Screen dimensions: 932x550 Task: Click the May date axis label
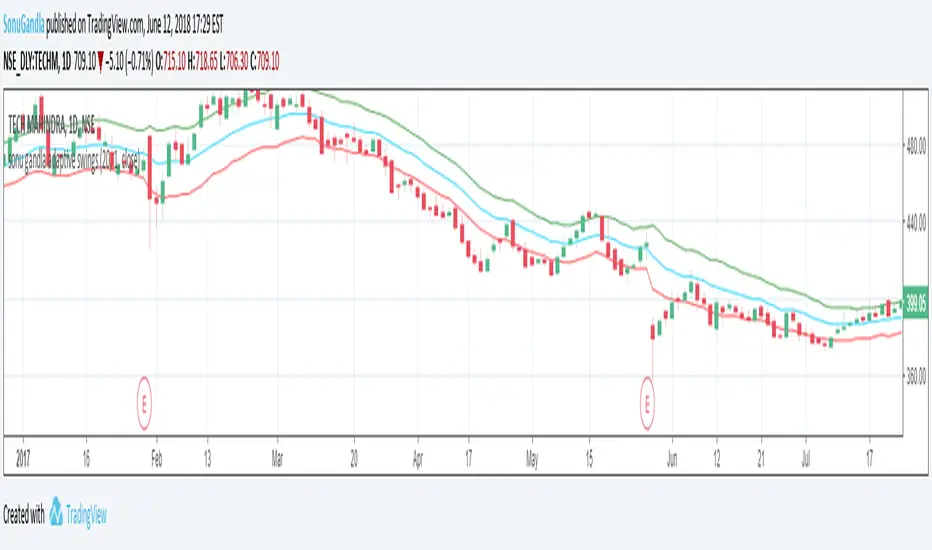[532, 459]
